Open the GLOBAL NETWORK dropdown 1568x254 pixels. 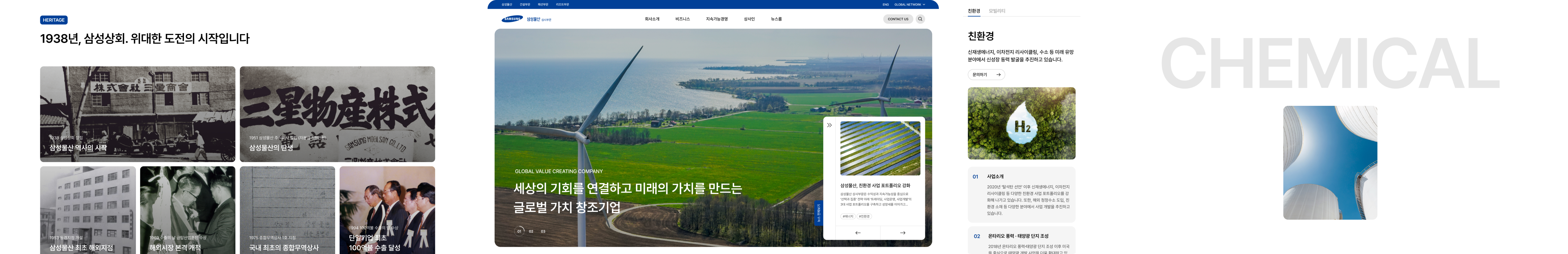pyautogui.click(x=910, y=4)
